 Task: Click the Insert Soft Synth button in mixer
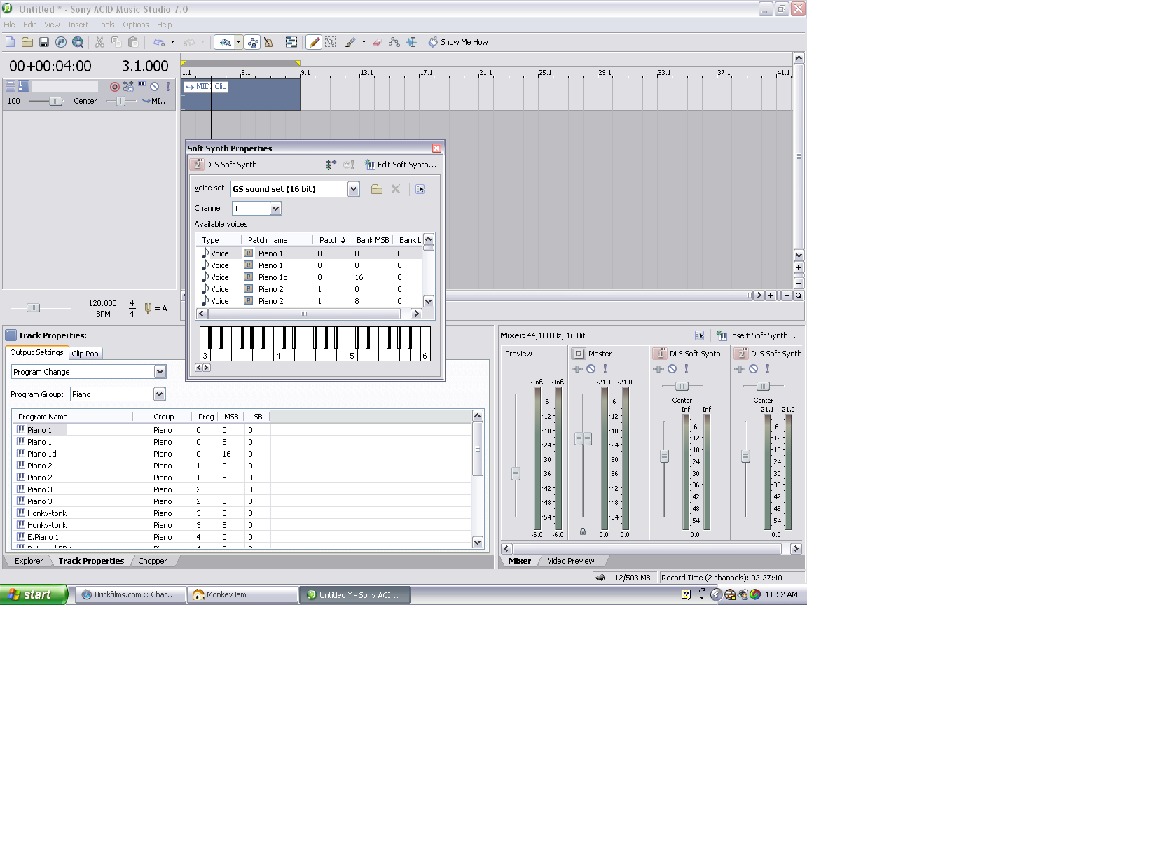755,336
